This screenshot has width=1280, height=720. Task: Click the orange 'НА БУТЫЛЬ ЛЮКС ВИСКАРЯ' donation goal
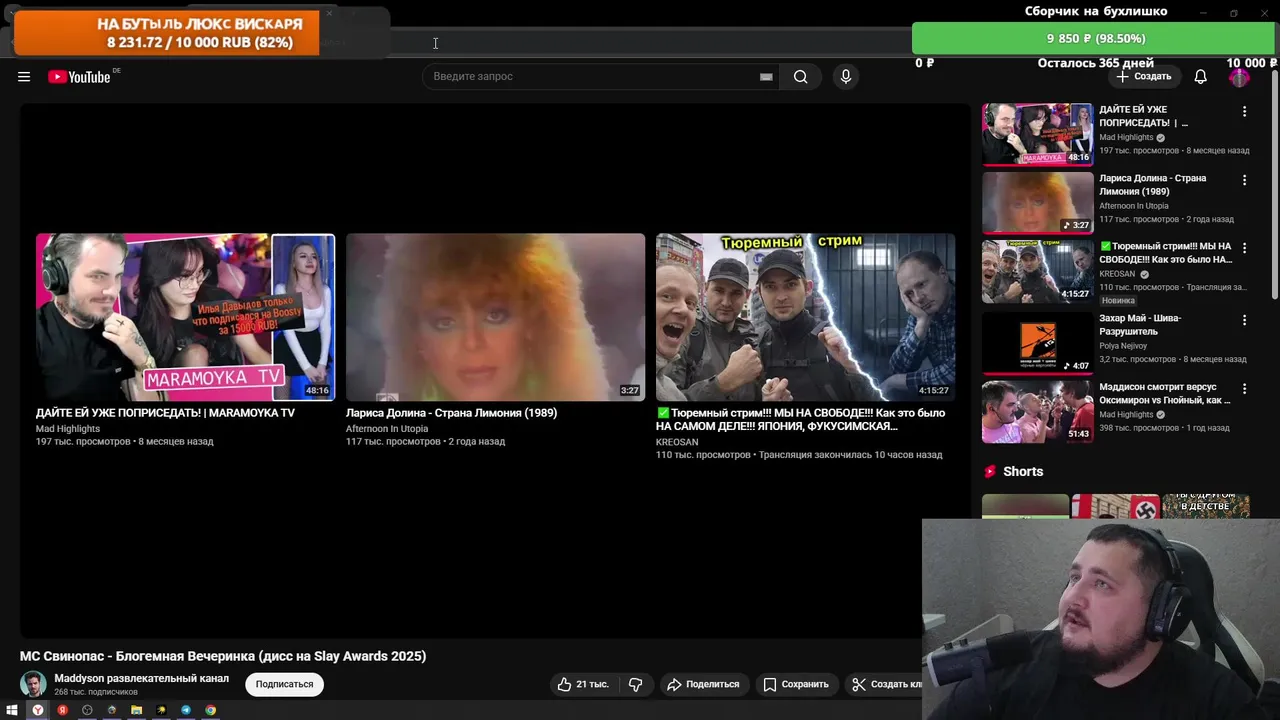pos(166,33)
